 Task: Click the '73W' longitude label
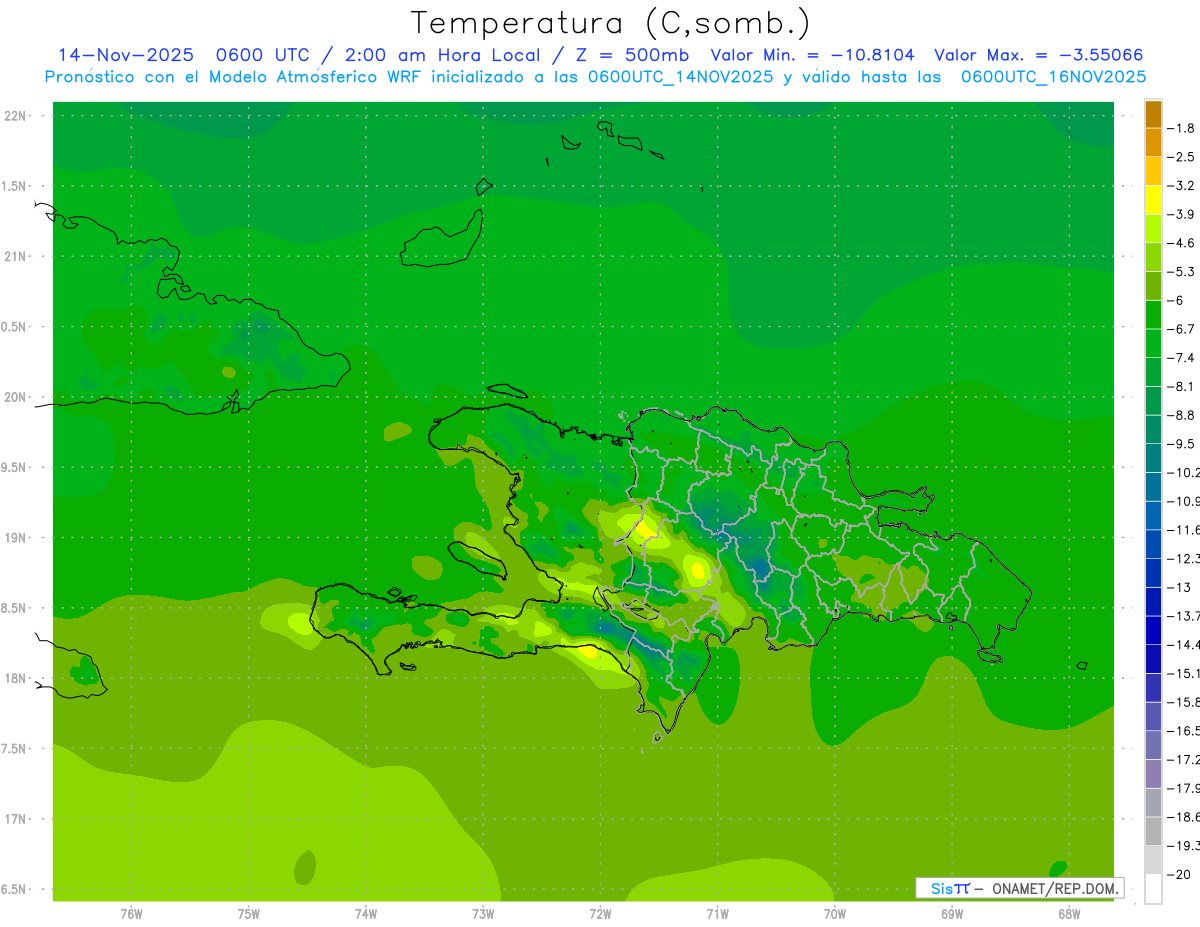(483, 914)
